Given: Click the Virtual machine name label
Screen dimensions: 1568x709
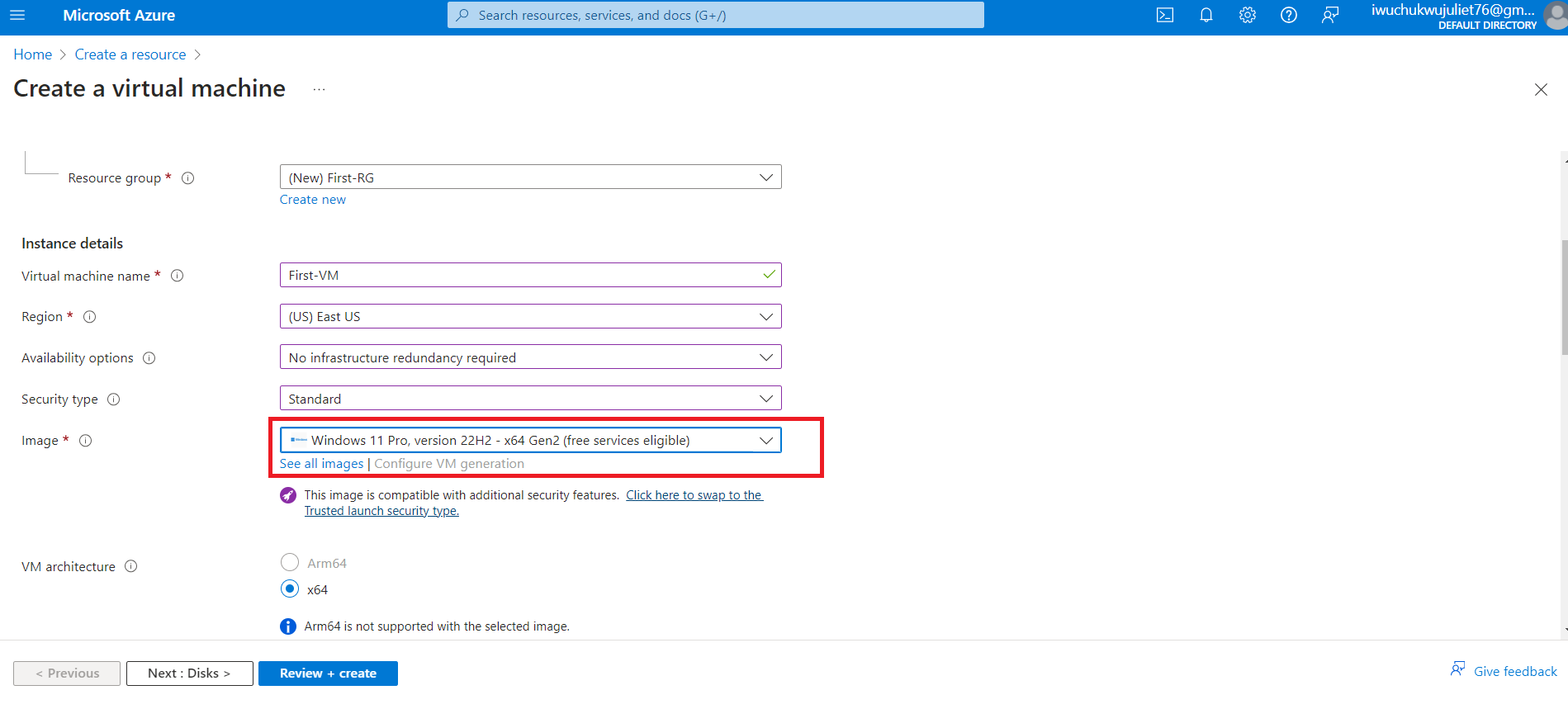Looking at the screenshot, I should click(86, 277).
